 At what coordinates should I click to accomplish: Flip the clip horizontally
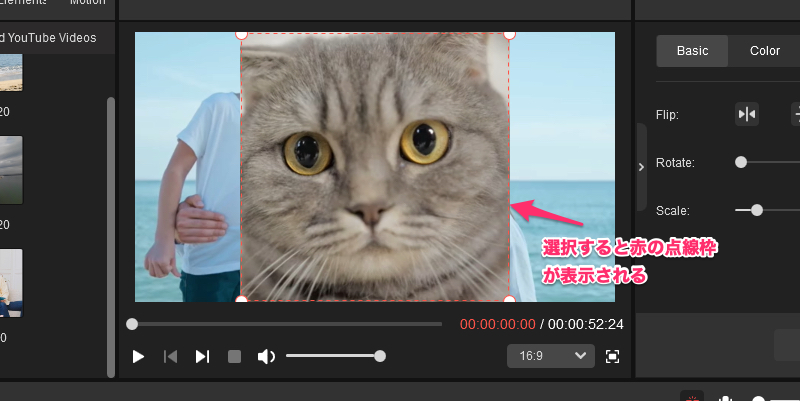746,114
